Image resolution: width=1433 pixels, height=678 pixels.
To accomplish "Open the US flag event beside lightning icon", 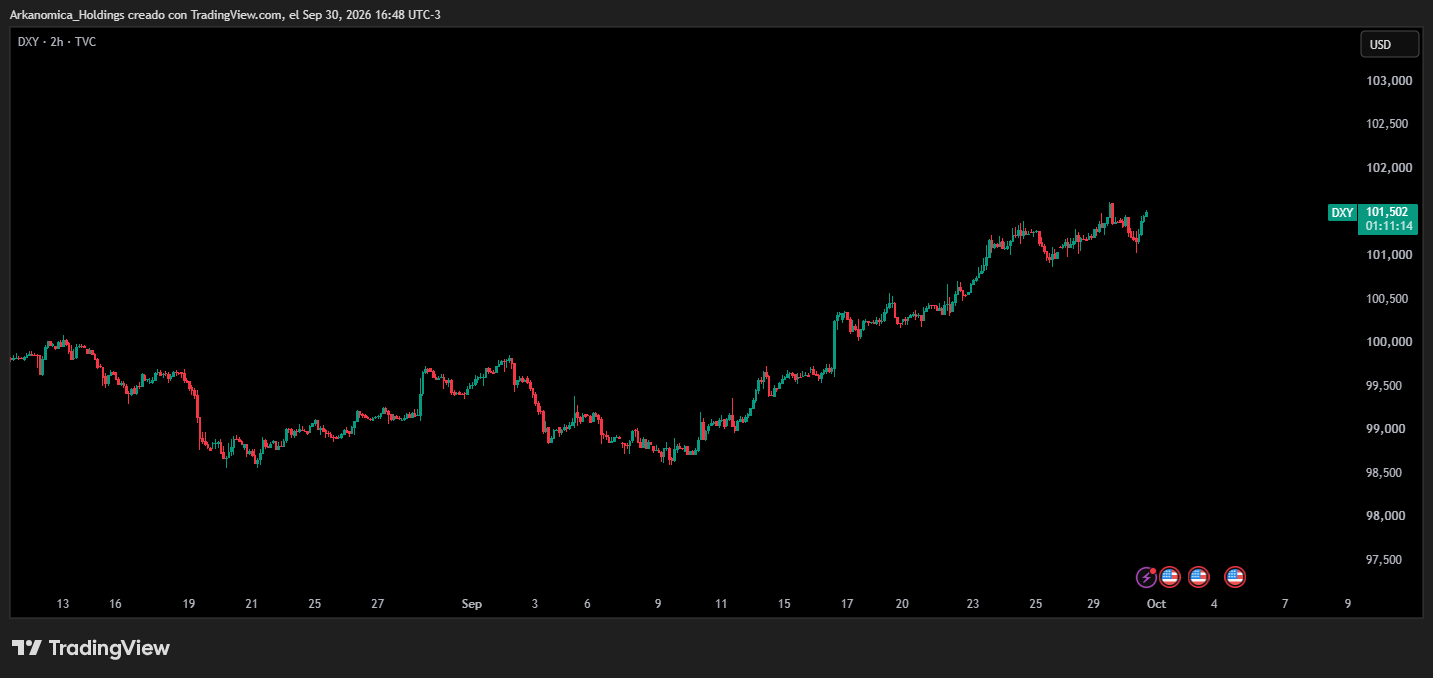I will pyautogui.click(x=1170, y=577).
